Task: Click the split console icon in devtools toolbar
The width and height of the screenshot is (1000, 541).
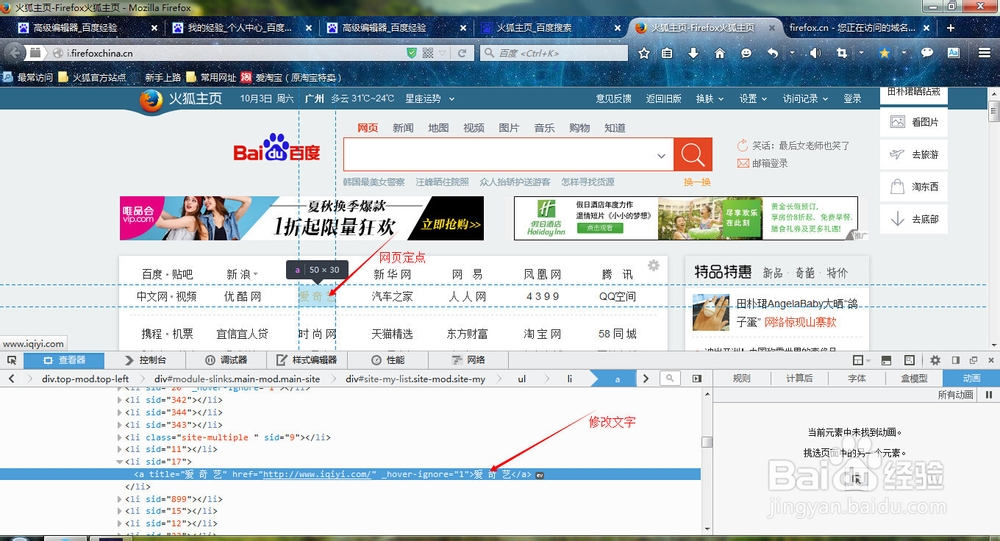Action: click(x=886, y=360)
